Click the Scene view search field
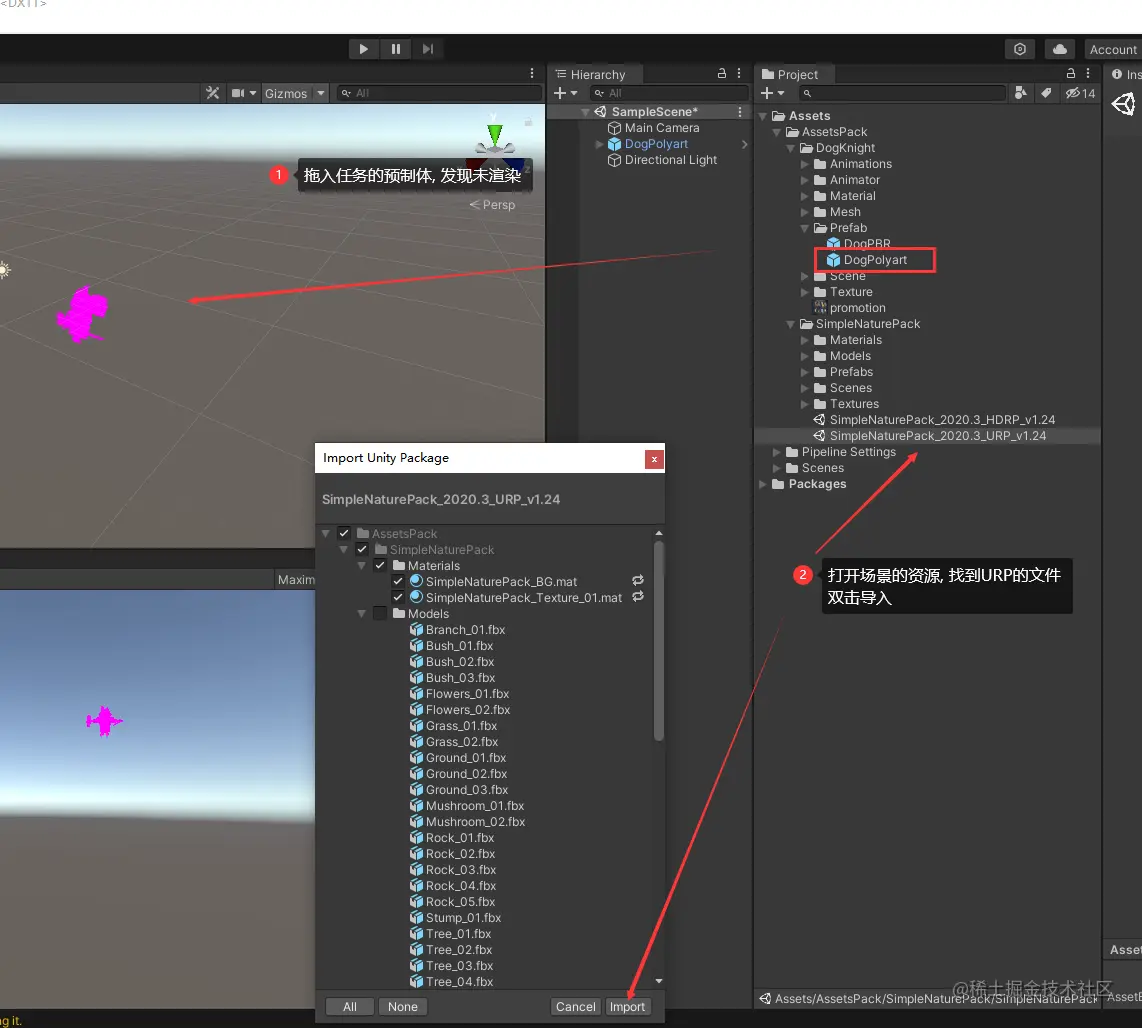Screen dimensions: 1142x1028 [439, 93]
